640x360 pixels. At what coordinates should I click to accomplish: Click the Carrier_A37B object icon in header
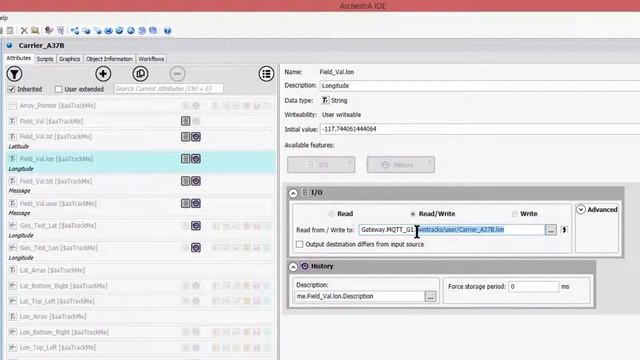[x=9, y=45]
